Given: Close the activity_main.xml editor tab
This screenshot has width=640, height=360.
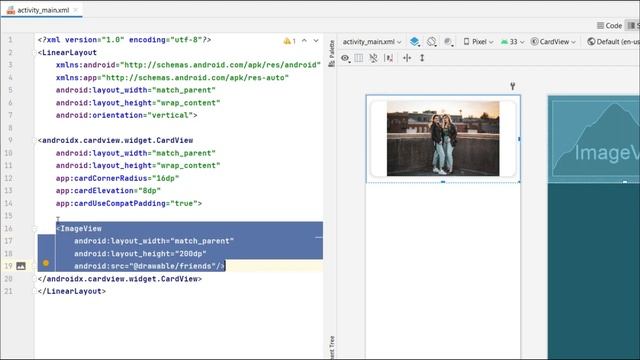Looking at the screenshot, I should pyautogui.click(x=76, y=10).
